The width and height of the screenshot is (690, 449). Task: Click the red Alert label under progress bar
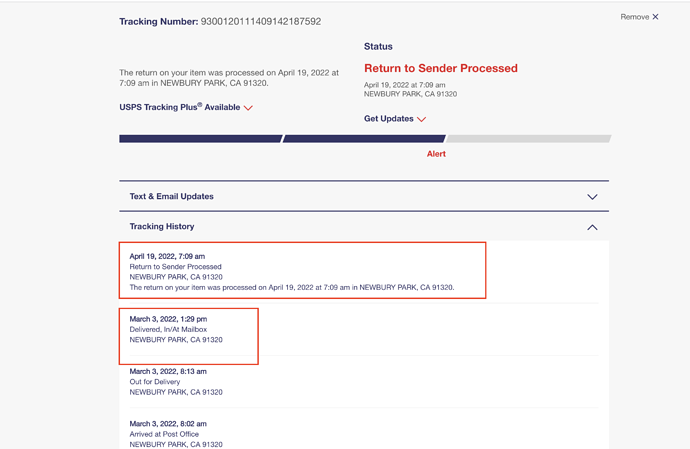(436, 154)
